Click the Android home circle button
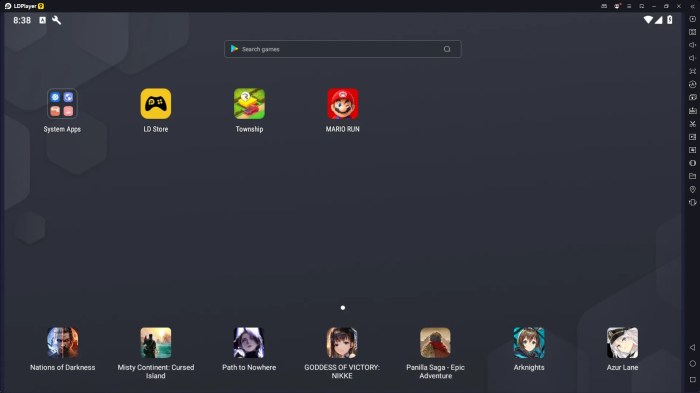This screenshot has width=700, height=393. 692,364
